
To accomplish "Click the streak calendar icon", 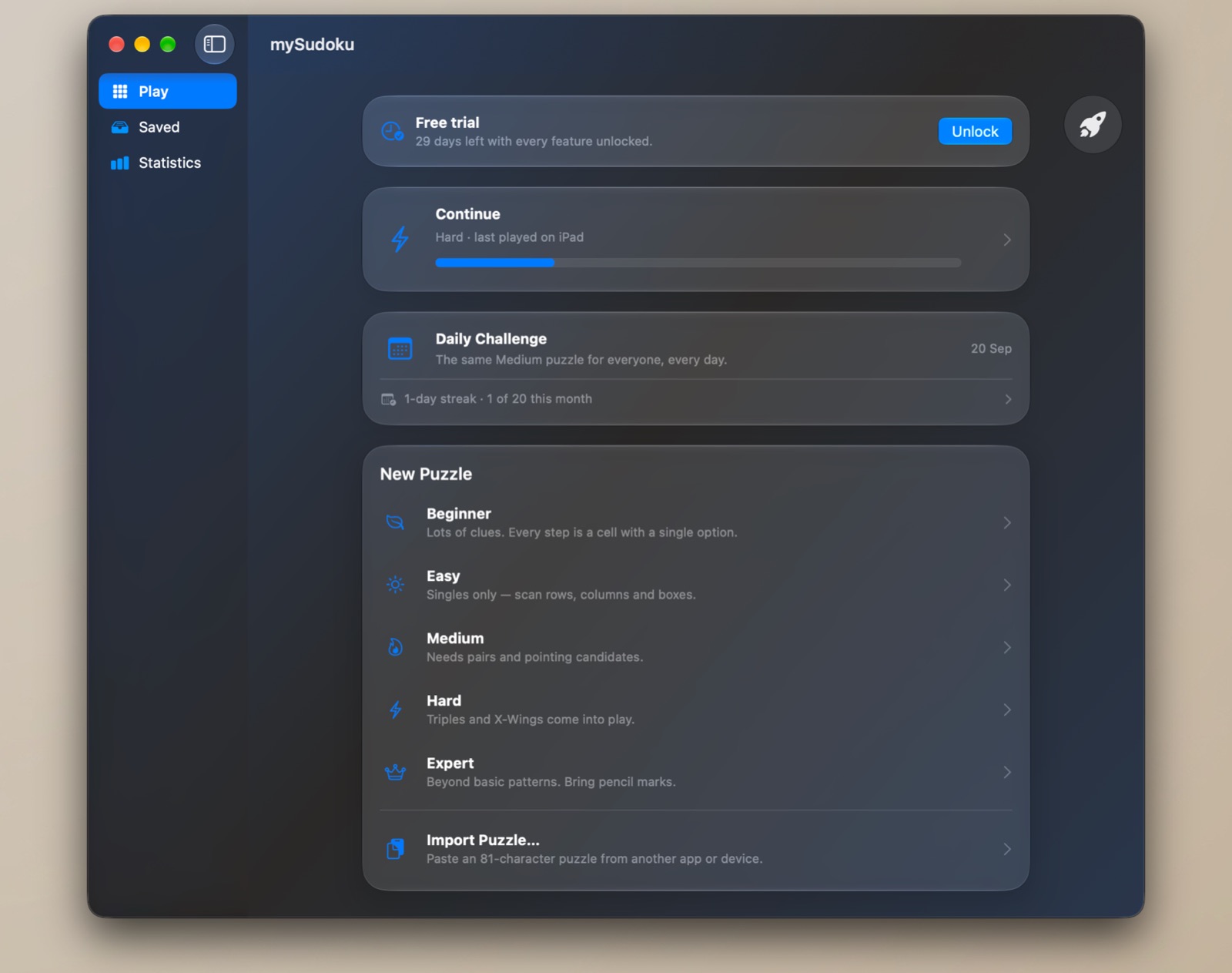I will [x=389, y=399].
